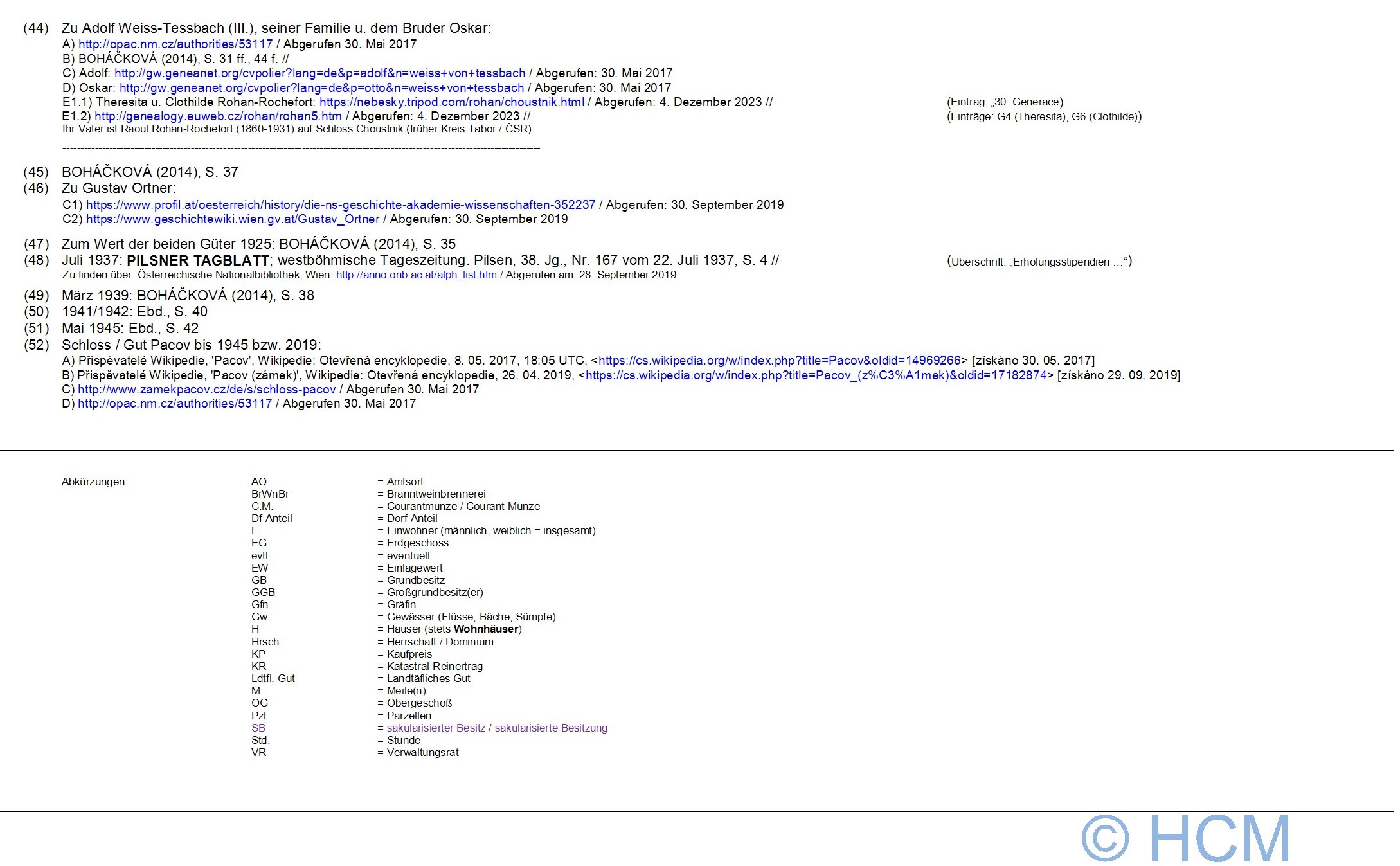Open geschichtewiki.wien.gv.at Gustav_Ortner link
Screen dimensions: 1400x866
click(233, 219)
